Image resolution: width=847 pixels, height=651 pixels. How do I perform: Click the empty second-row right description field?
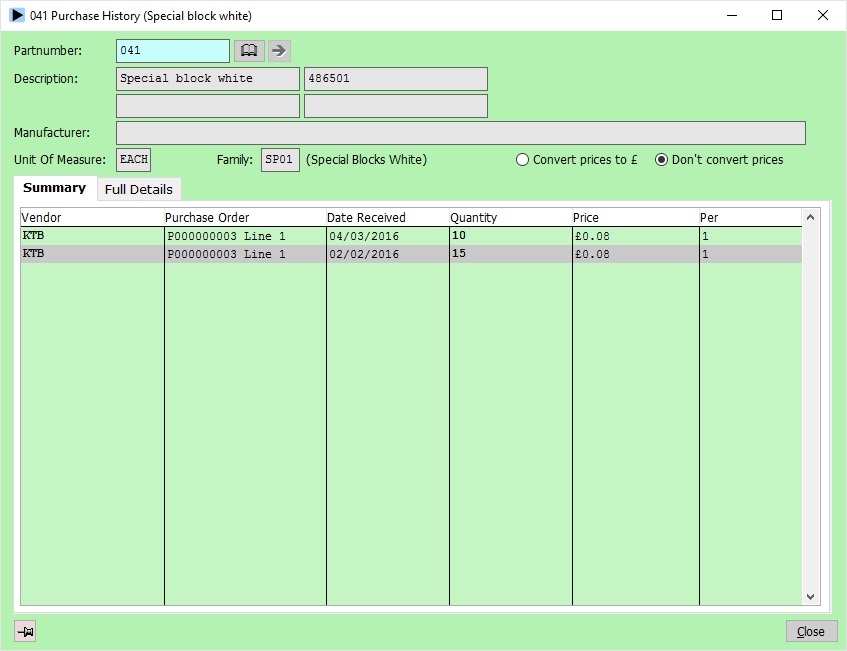point(396,106)
